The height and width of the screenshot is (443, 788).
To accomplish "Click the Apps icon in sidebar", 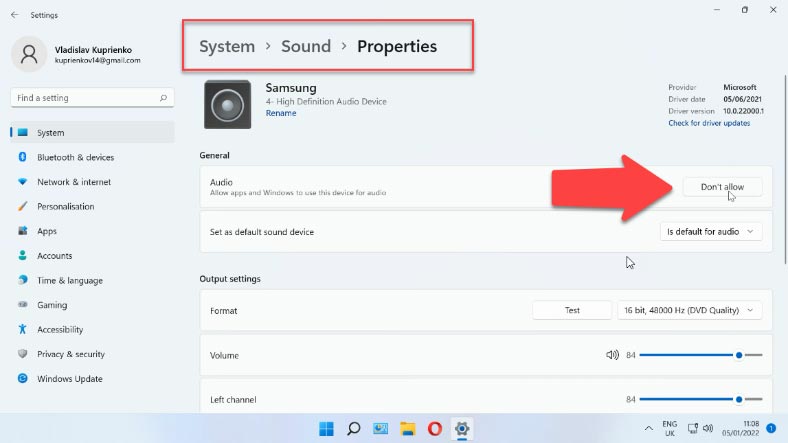I will click(23, 231).
